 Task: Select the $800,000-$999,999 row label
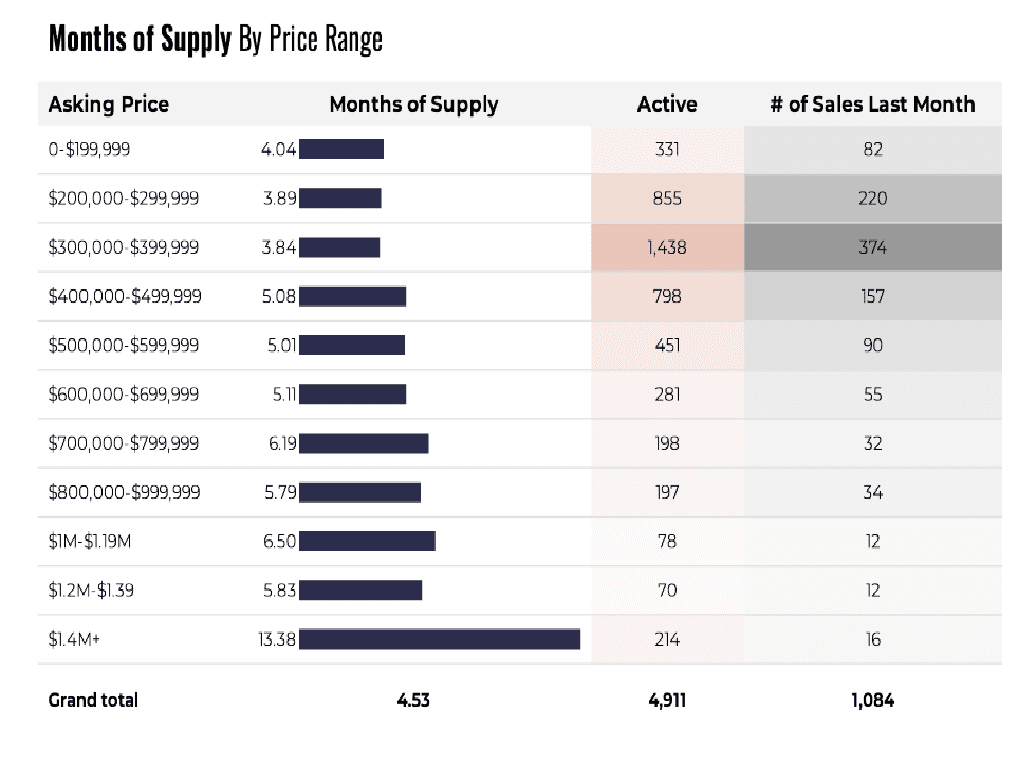(x=124, y=492)
